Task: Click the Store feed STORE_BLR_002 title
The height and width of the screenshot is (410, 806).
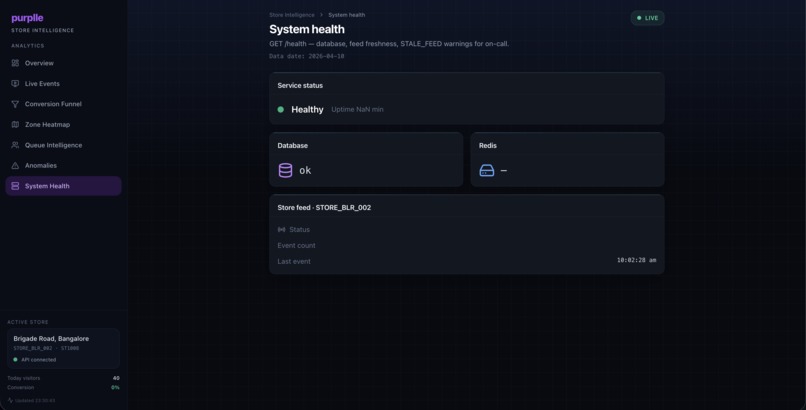Action: tap(324, 208)
